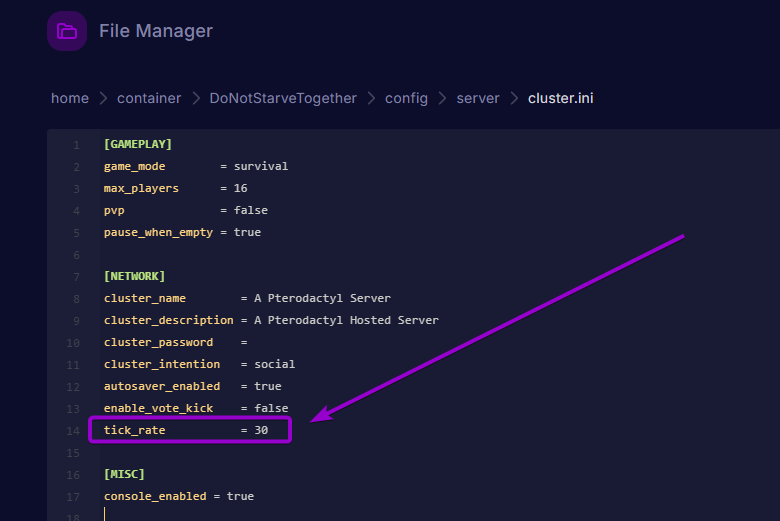Click the cluster_name value text

click(322, 298)
